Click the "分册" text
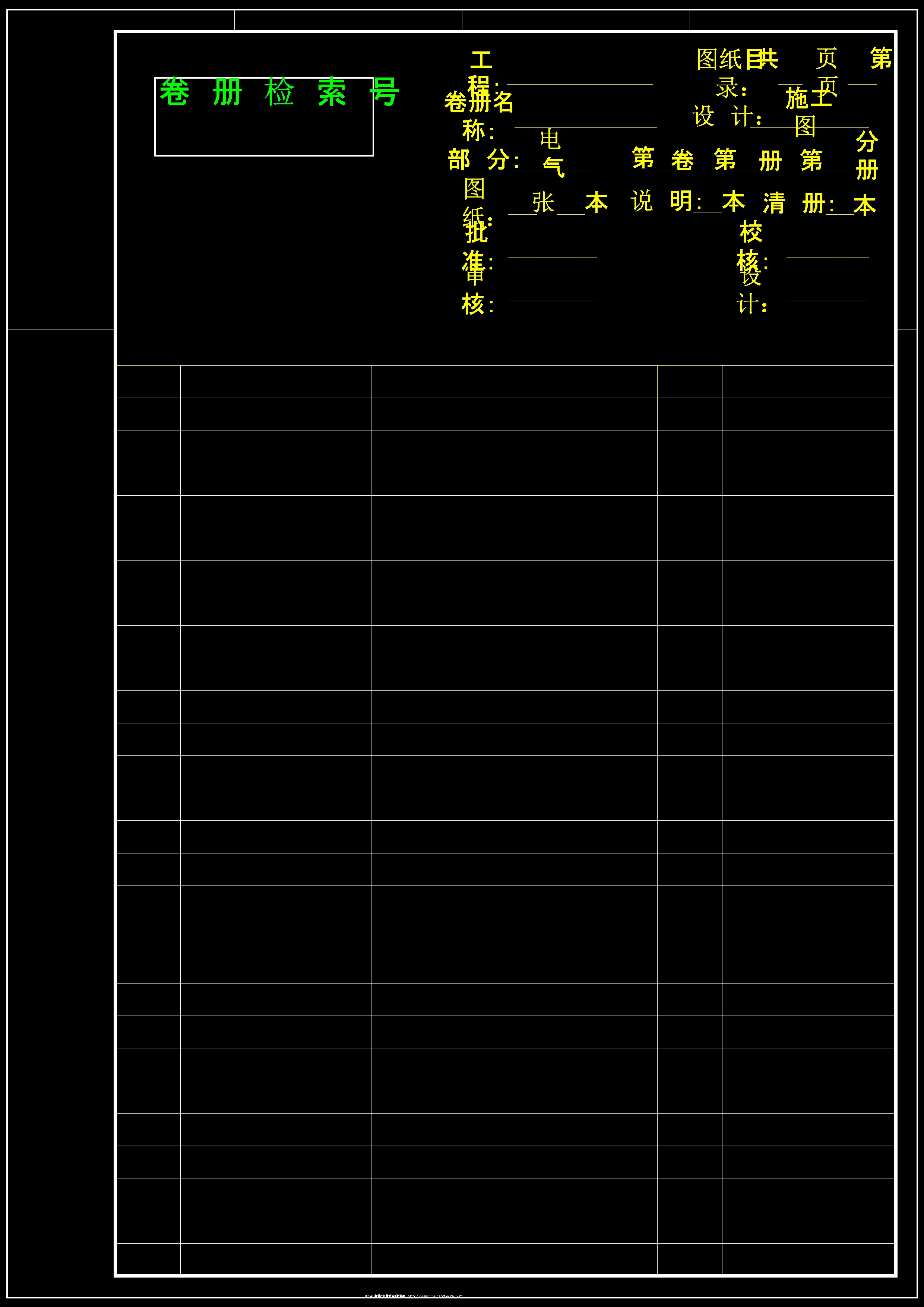This screenshot has height=1307, width=924. [867, 155]
